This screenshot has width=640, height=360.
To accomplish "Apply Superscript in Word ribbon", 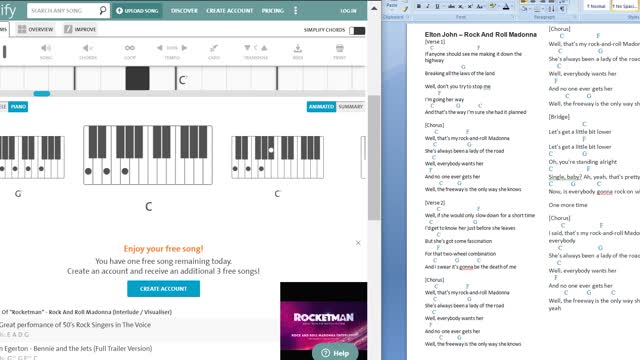I will [470, 7].
